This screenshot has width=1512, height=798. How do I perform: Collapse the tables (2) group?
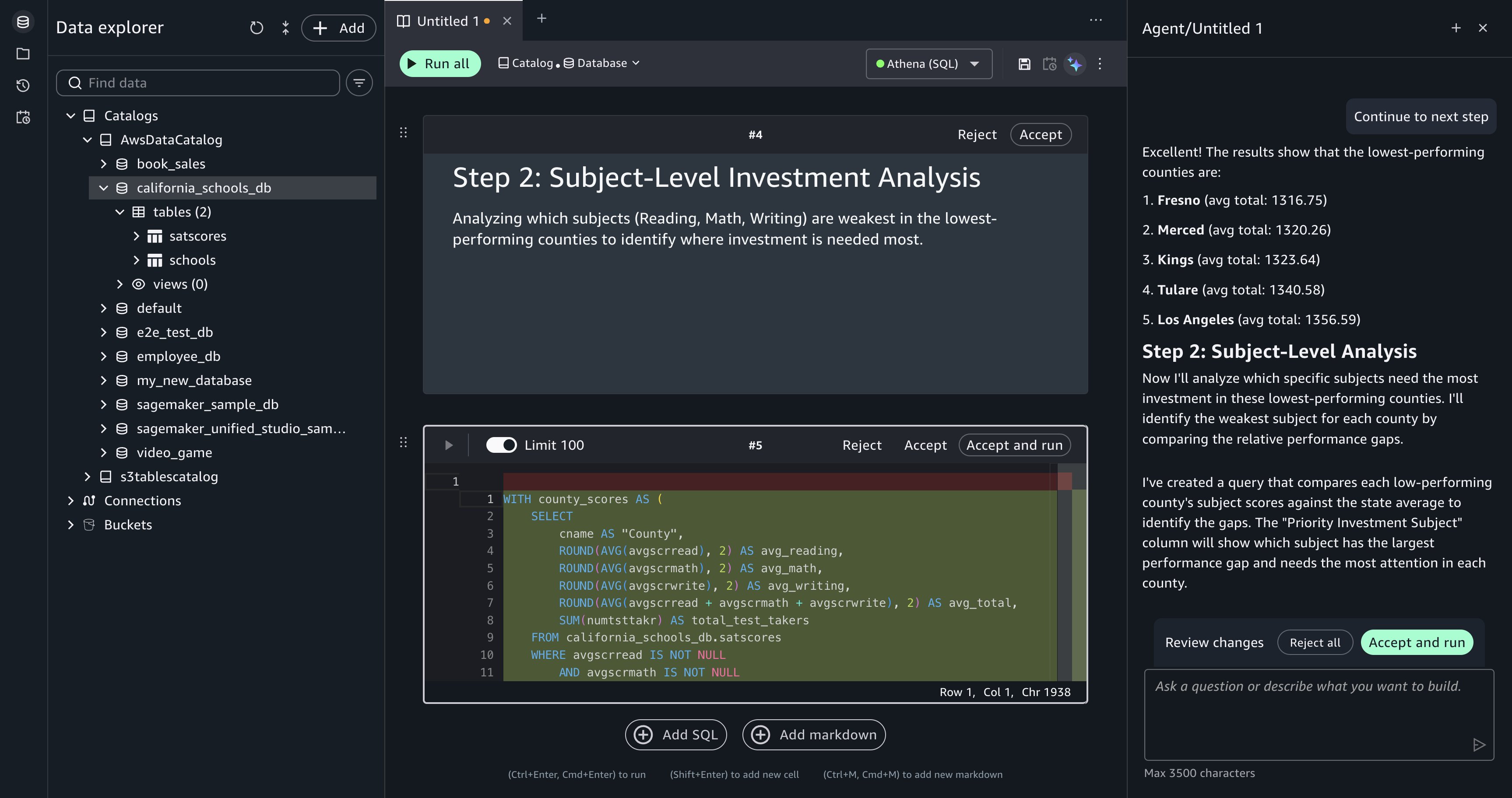(x=120, y=212)
